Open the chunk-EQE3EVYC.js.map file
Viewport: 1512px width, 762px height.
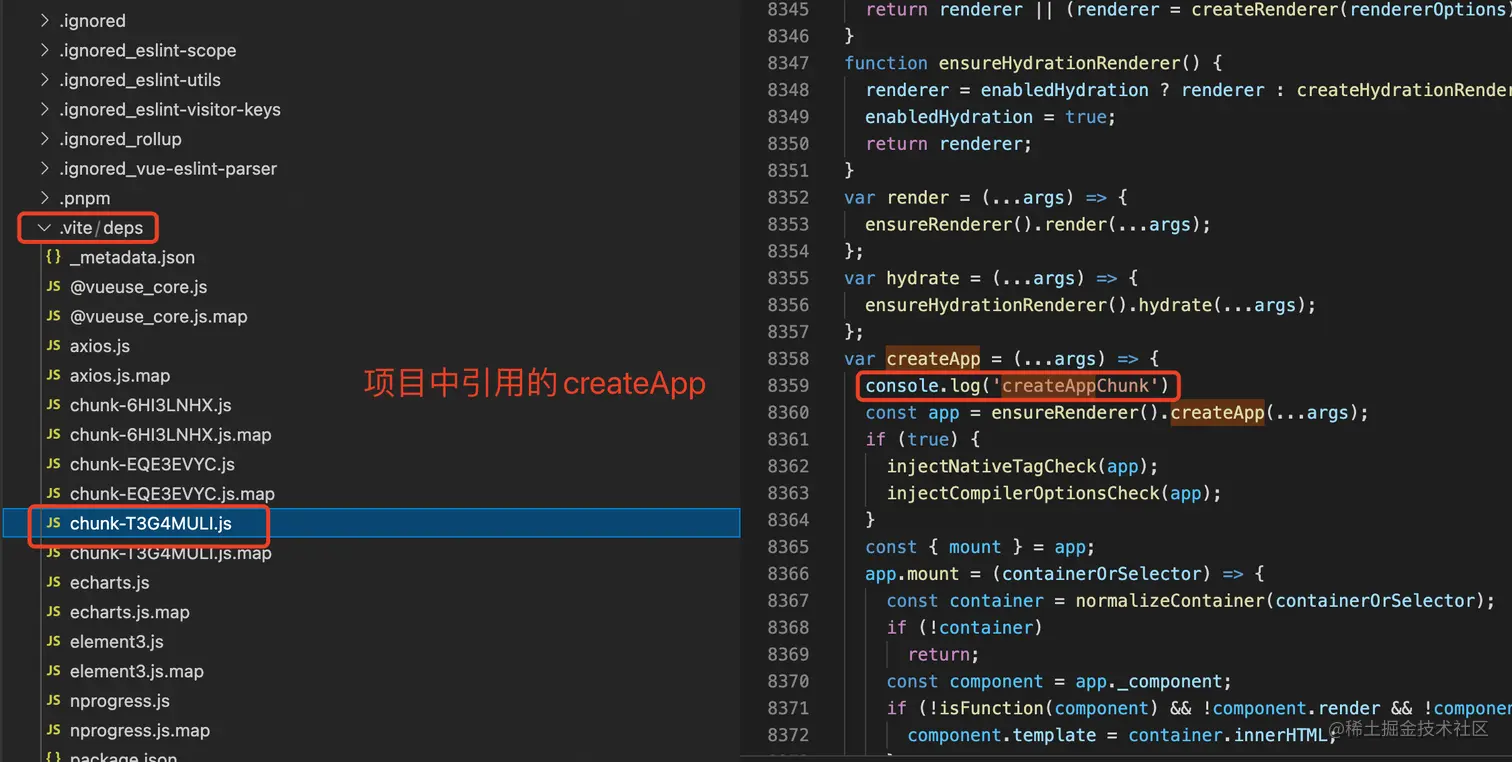pos(172,493)
